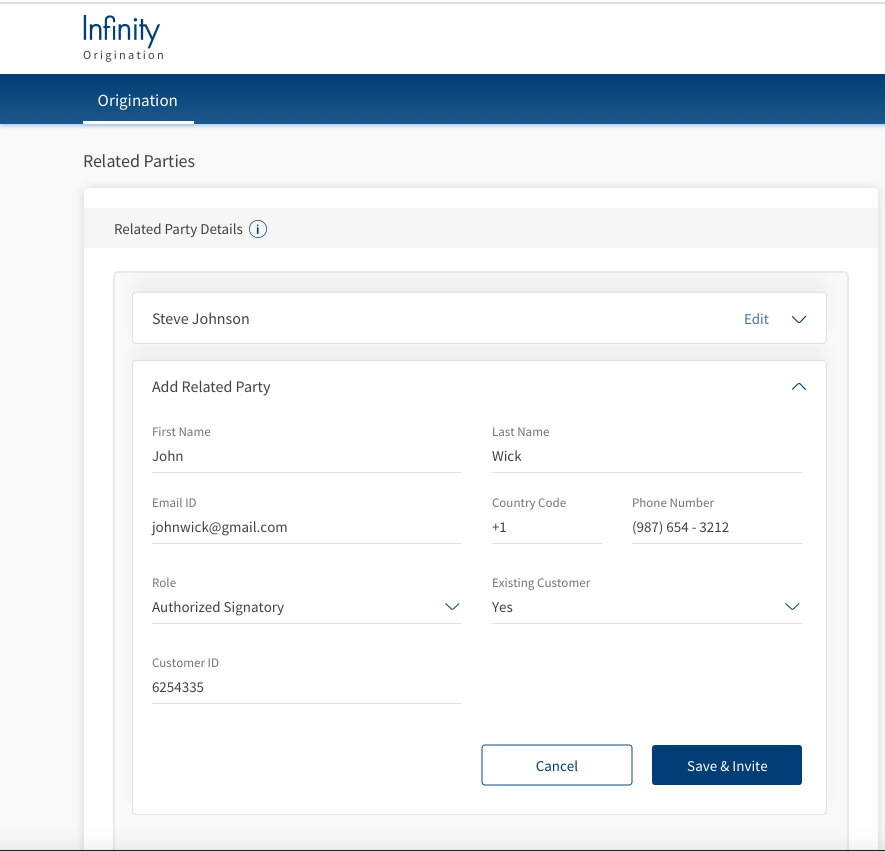The width and height of the screenshot is (885, 851).
Task: Click the Save & Invite button
Action: click(726, 765)
